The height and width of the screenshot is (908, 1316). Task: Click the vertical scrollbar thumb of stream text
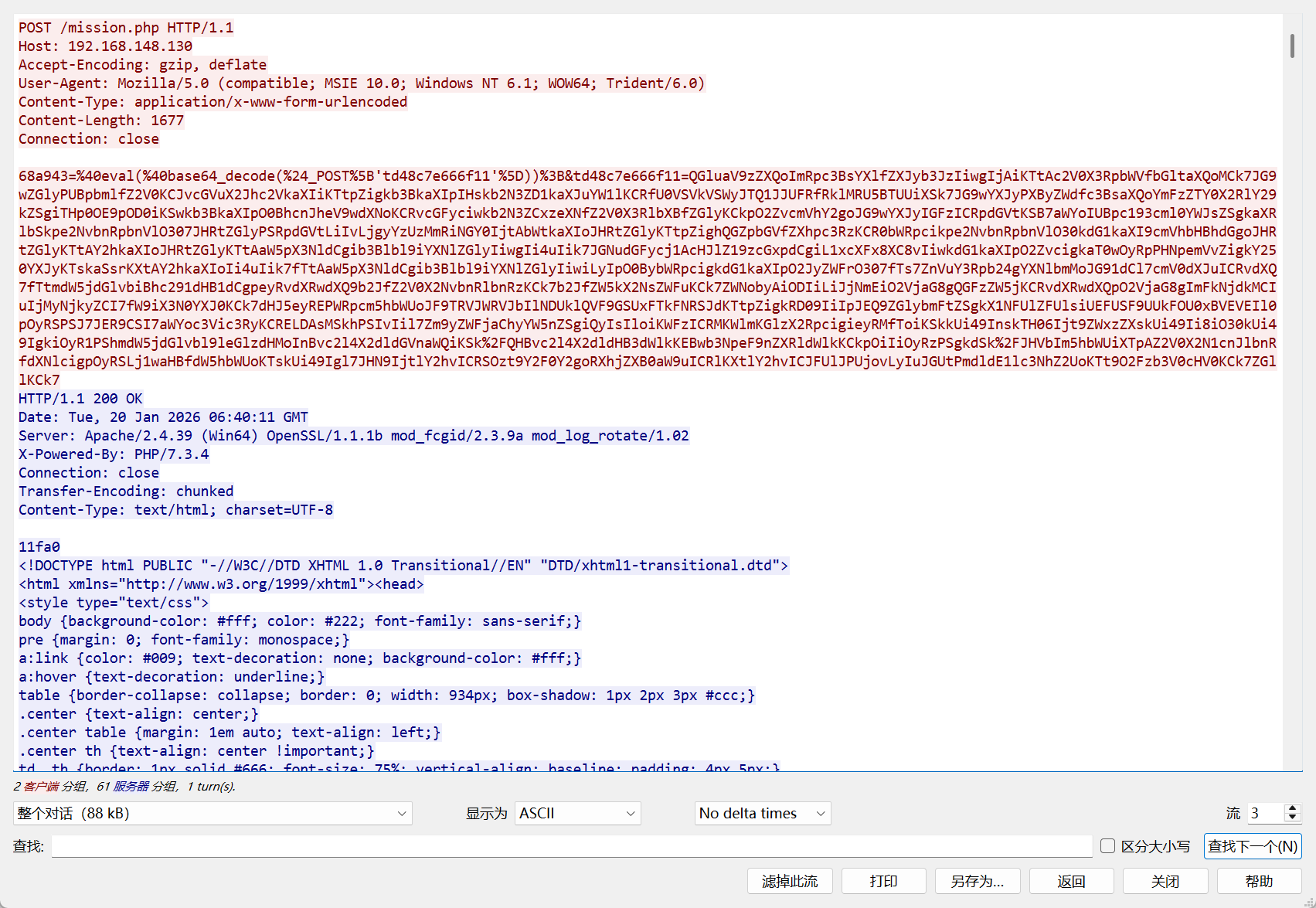point(1292,46)
